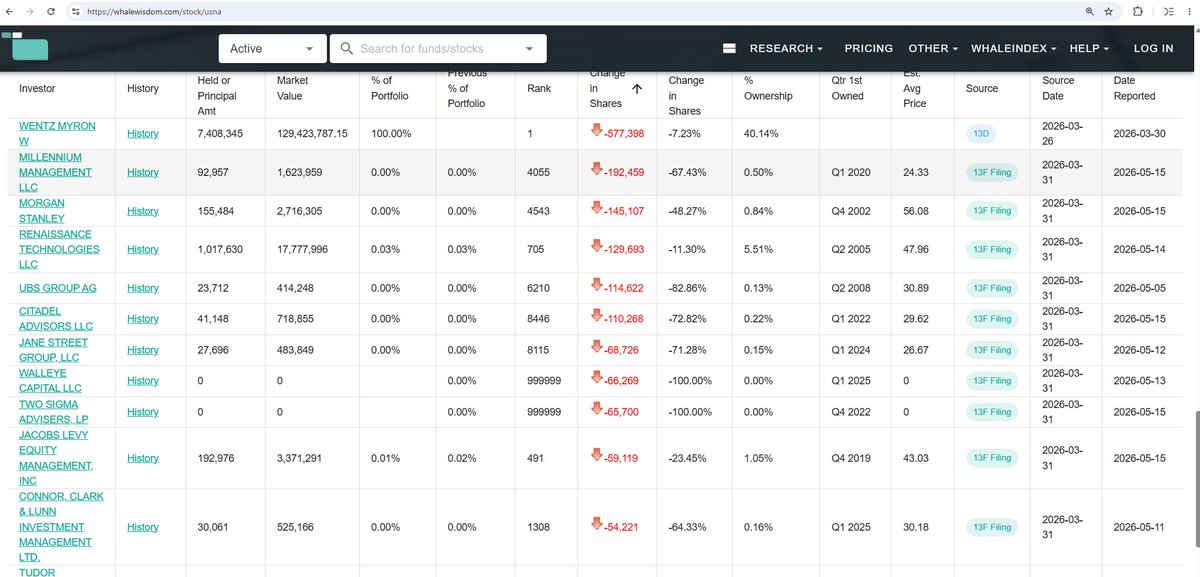Open JANE STREET GROUP, LLC link
1200x577 pixels.
53,350
